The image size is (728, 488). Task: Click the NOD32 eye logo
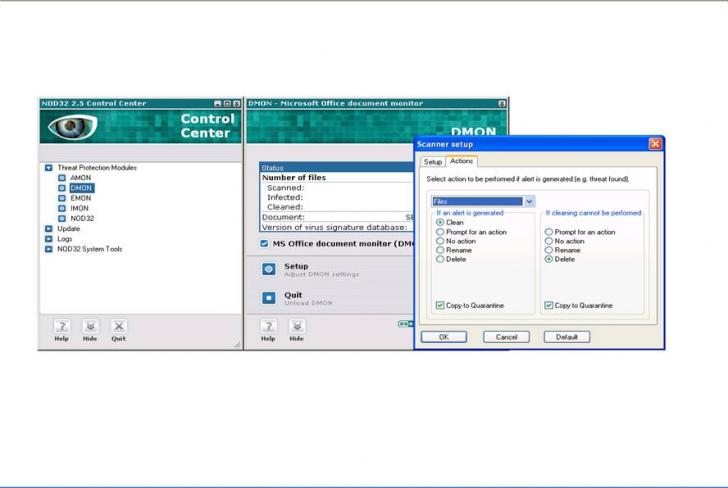pyautogui.click(x=72, y=126)
